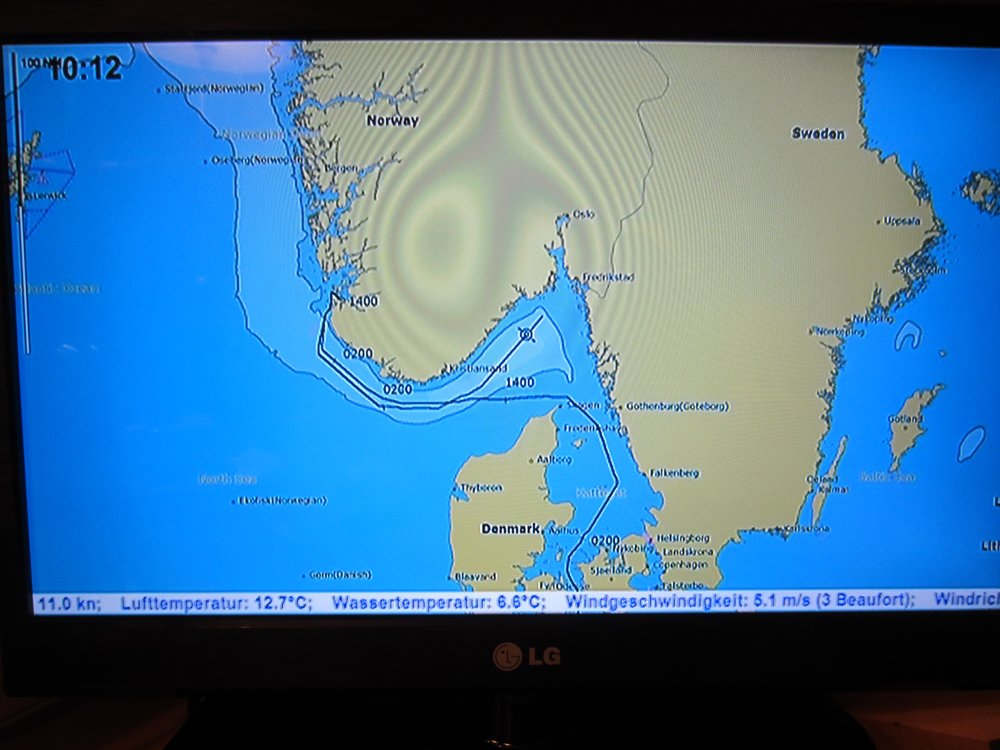The width and height of the screenshot is (1000, 750).
Task: Select the Norway country label
Action: tap(392, 120)
